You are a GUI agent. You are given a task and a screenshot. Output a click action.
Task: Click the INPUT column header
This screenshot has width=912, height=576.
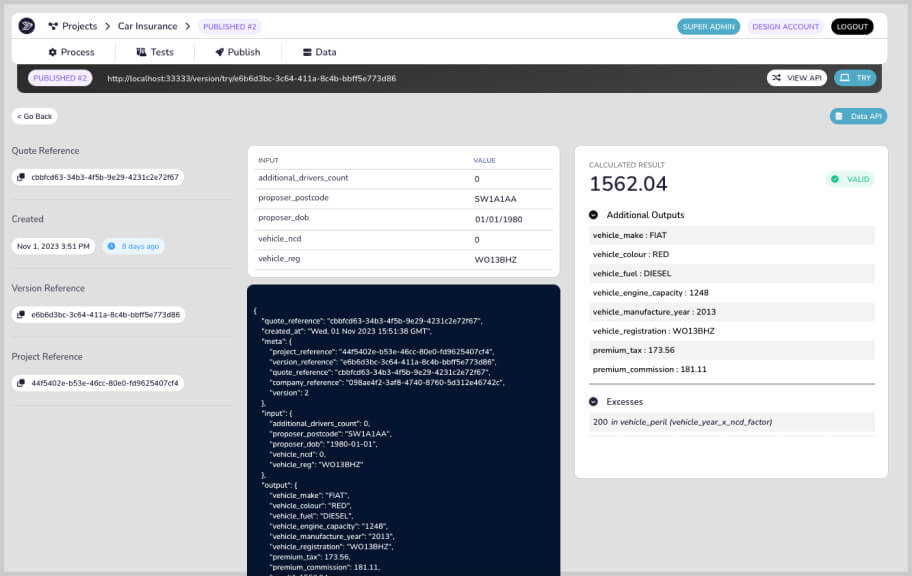click(x=268, y=161)
